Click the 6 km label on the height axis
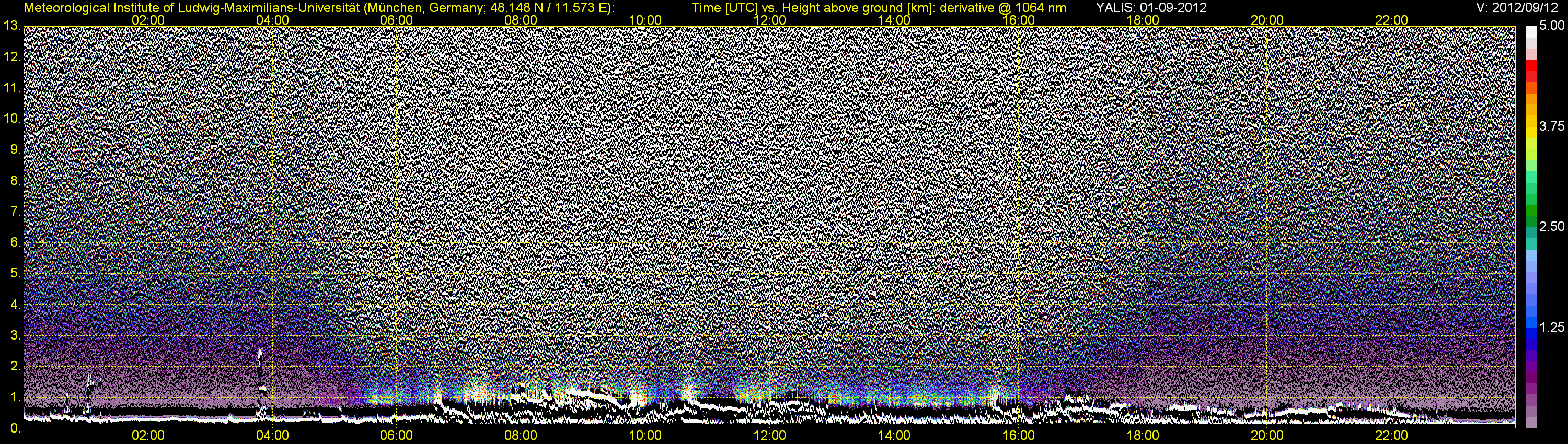This screenshot has width=1568, height=444. pos(15,242)
